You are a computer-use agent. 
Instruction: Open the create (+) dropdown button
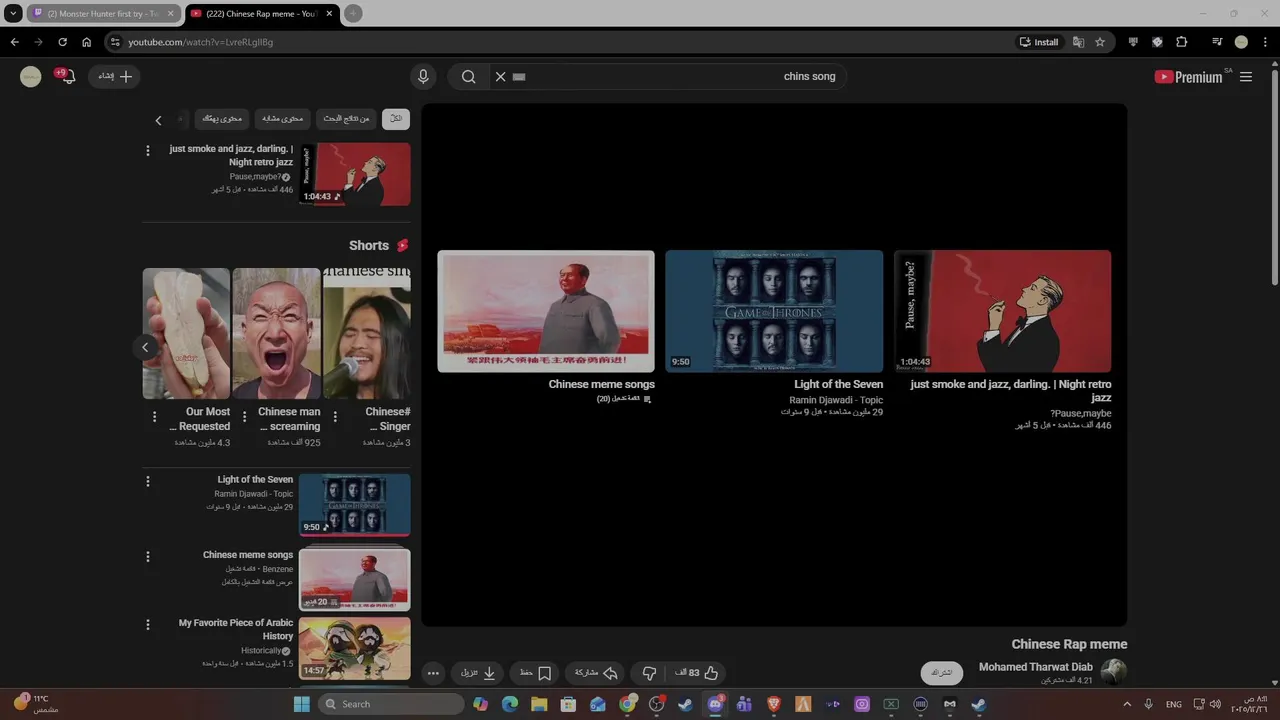(115, 76)
